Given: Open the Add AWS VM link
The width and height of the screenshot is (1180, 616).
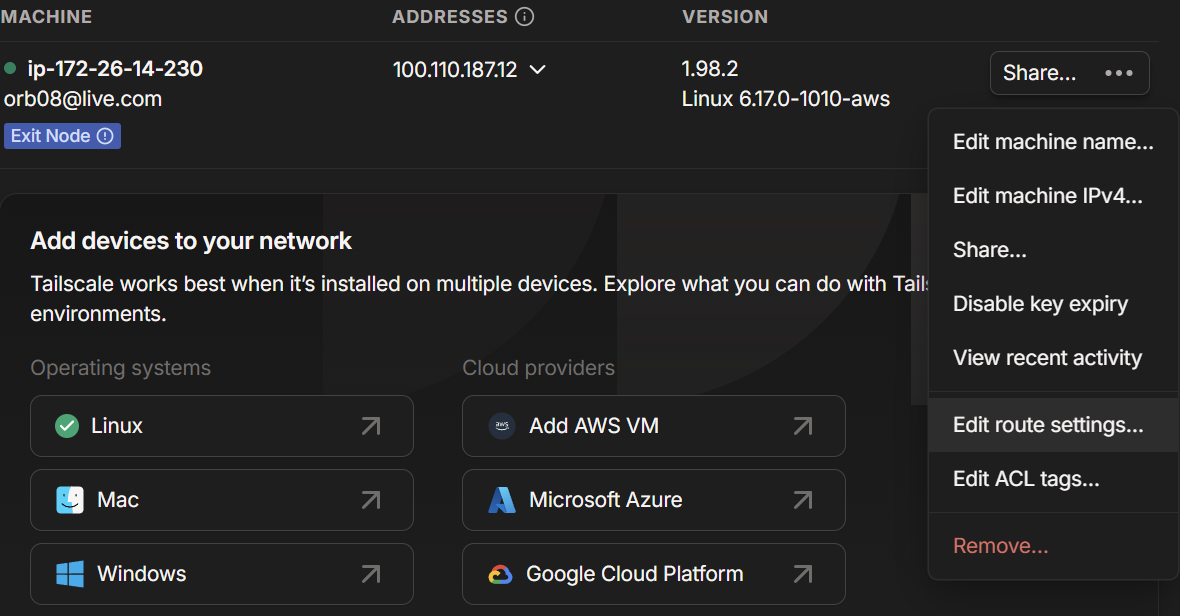Looking at the screenshot, I should (x=654, y=426).
